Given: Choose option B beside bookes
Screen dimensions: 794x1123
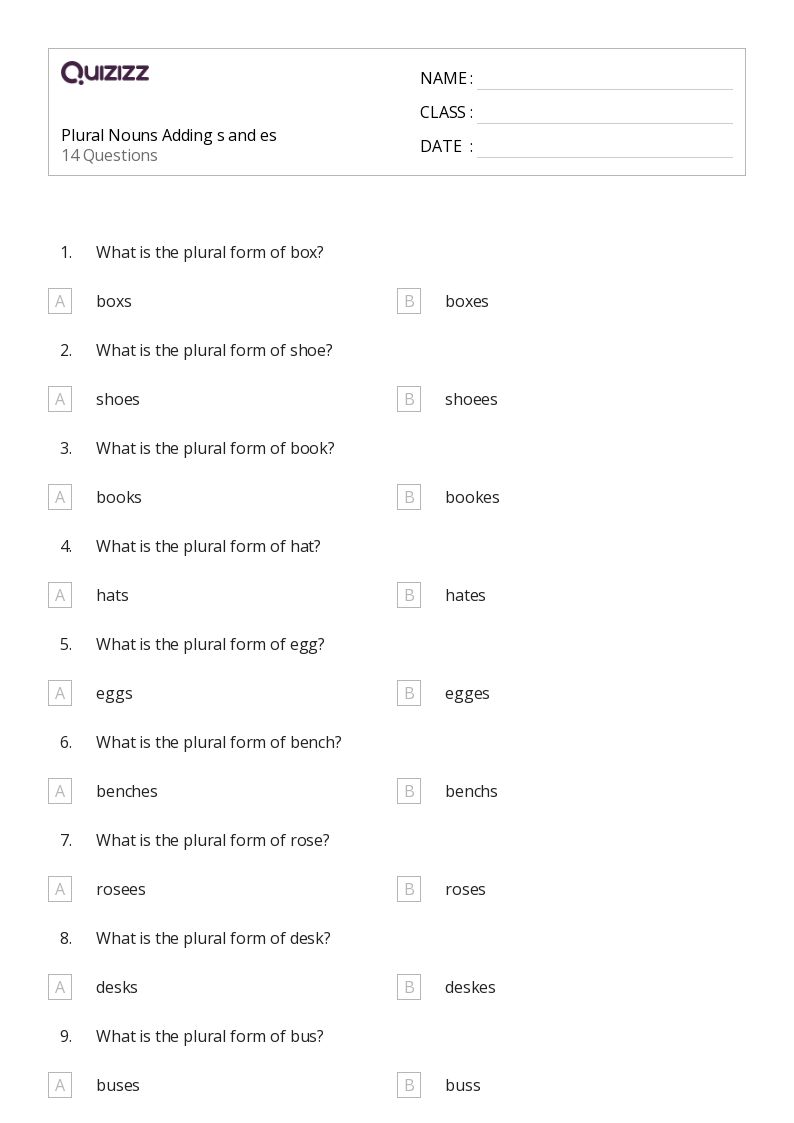Looking at the screenshot, I should [409, 497].
